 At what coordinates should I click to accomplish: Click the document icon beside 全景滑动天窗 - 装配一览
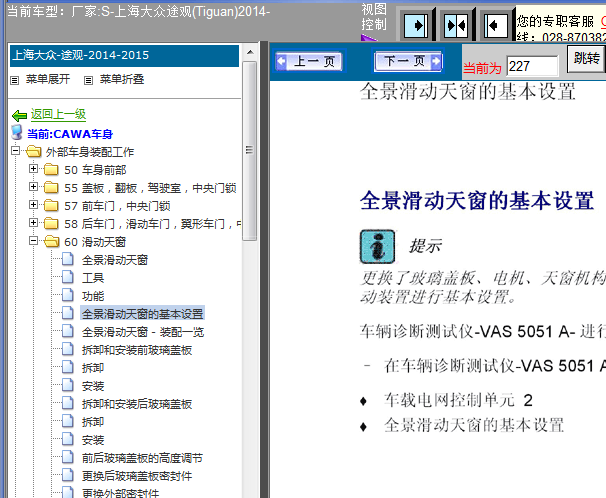pyautogui.click(x=68, y=331)
